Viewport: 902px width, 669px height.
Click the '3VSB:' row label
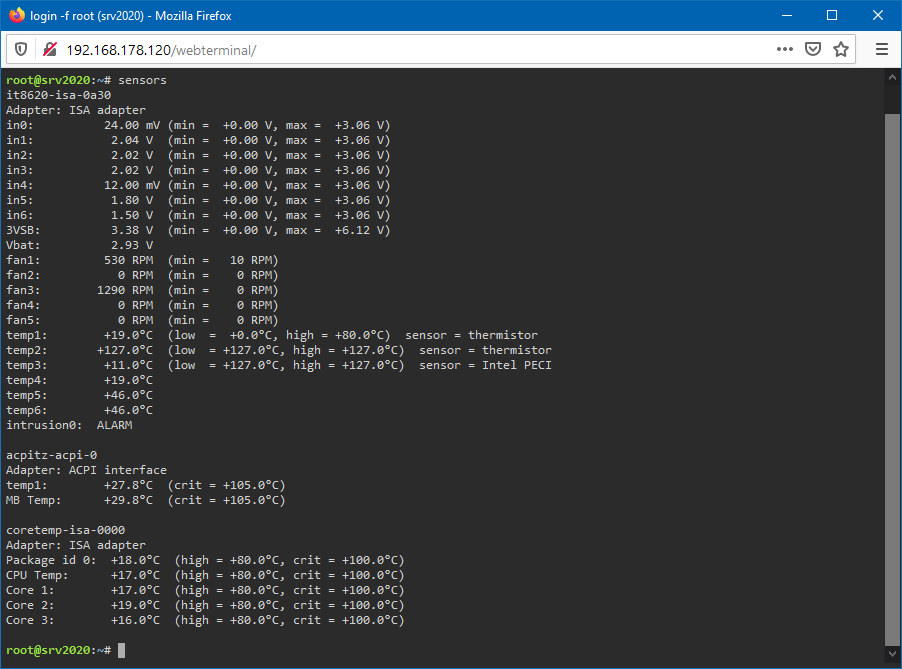[23, 230]
